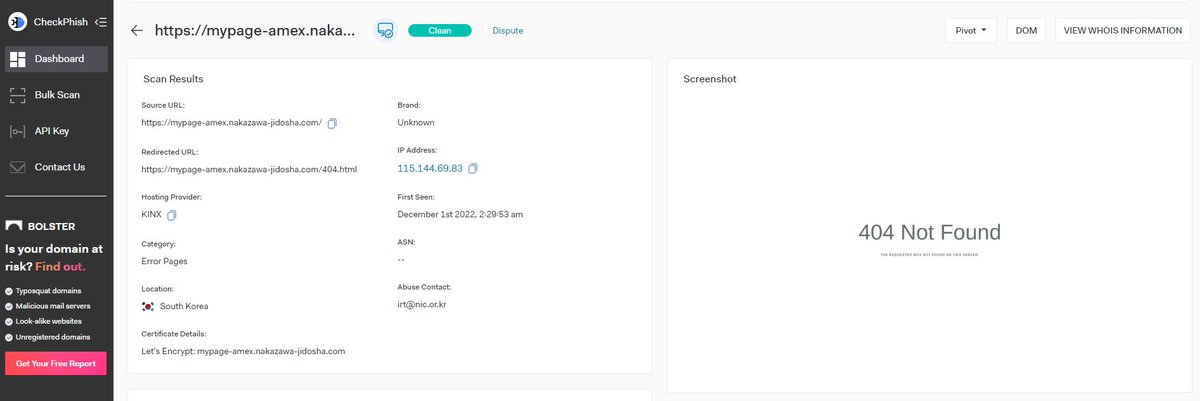
Task: Click the Scan Results heading
Action: tap(174, 78)
